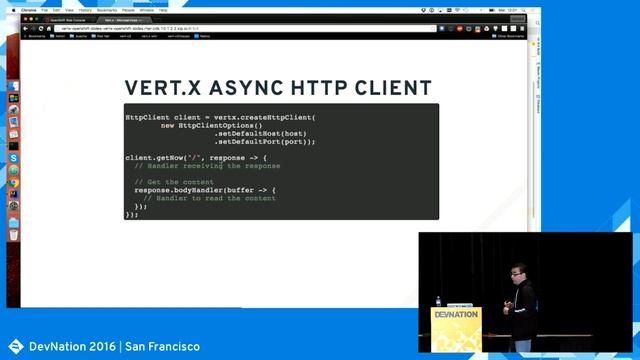Image resolution: width=640 pixels, height=360 pixels.
Task: Open the Edit menu
Action: (56, 10)
